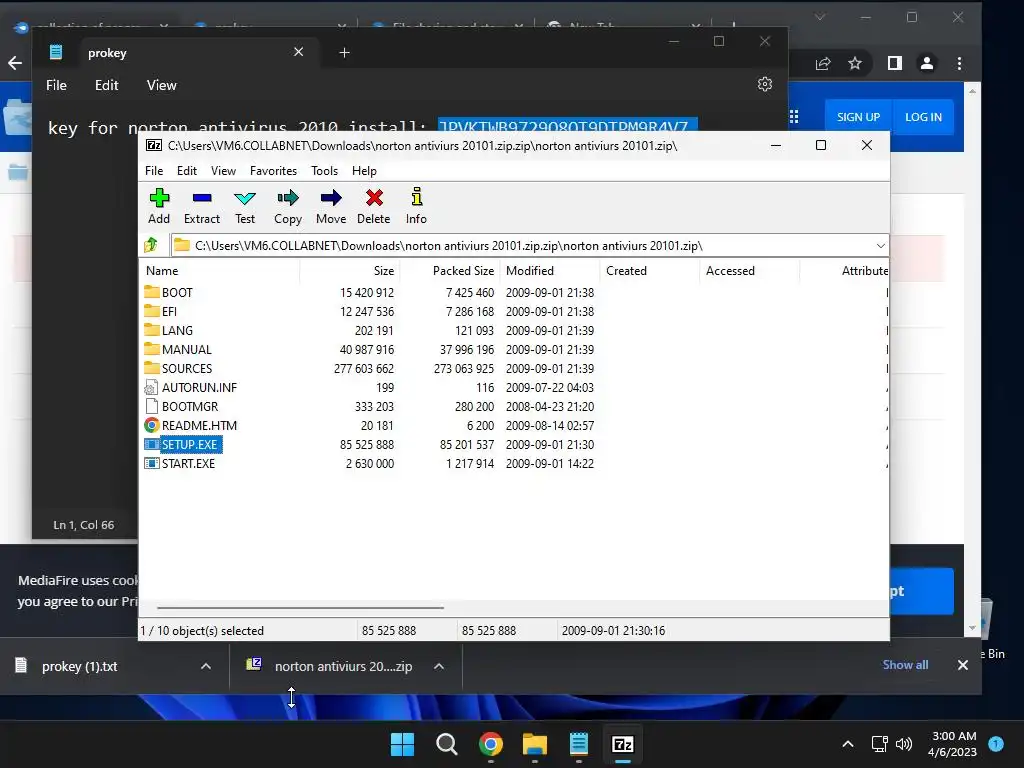Image resolution: width=1024 pixels, height=768 pixels.
Task: Click Notepad's File menu
Action: click(56, 85)
